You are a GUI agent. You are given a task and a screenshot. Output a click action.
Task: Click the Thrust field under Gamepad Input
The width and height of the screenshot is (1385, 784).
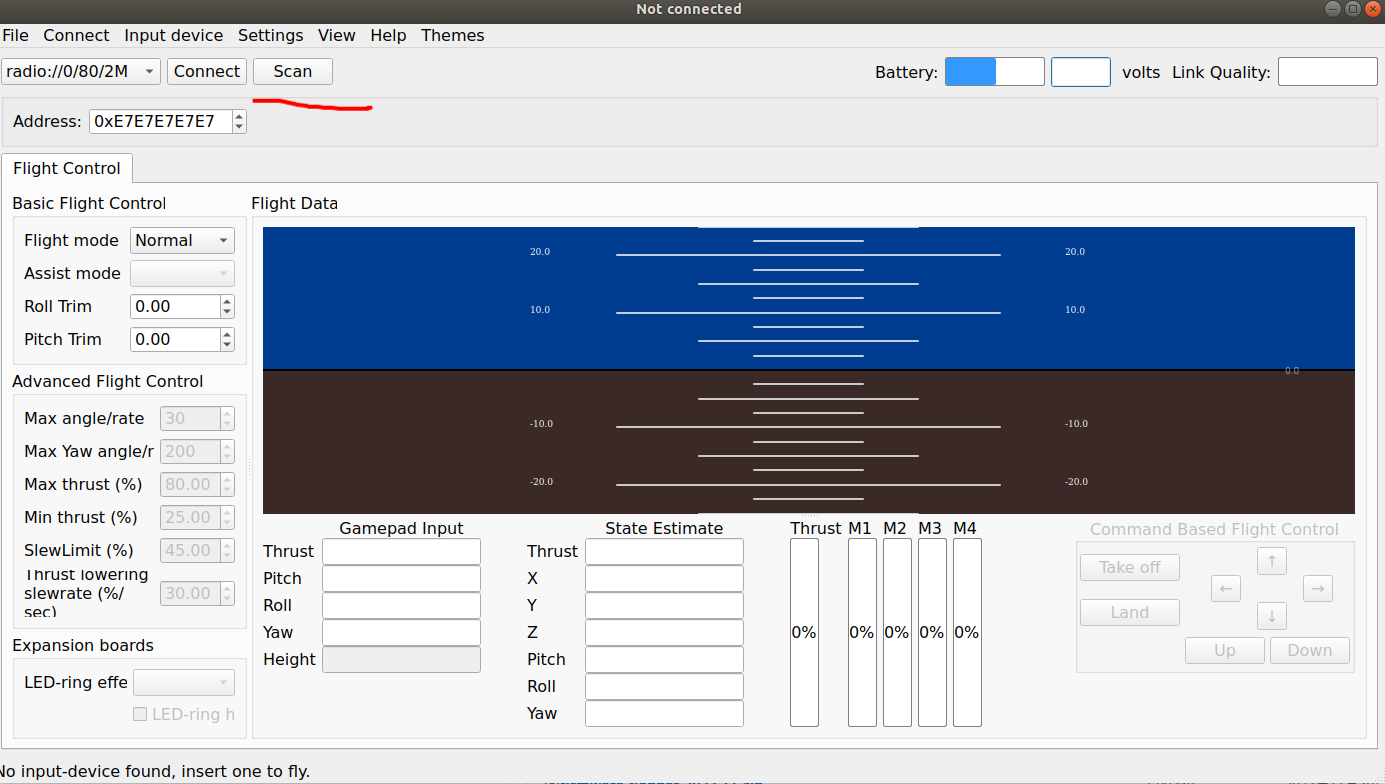point(401,551)
